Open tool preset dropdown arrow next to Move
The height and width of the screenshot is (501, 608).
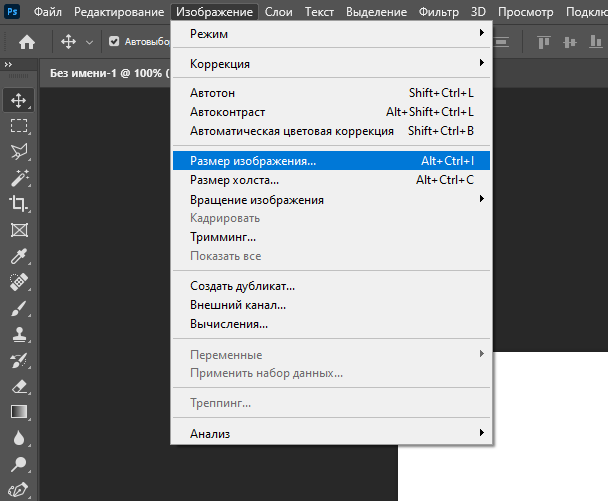pyautogui.click(x=89, y=42)
